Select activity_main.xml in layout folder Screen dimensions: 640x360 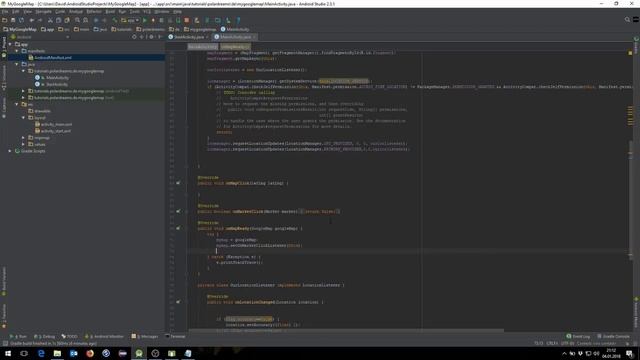53,124
